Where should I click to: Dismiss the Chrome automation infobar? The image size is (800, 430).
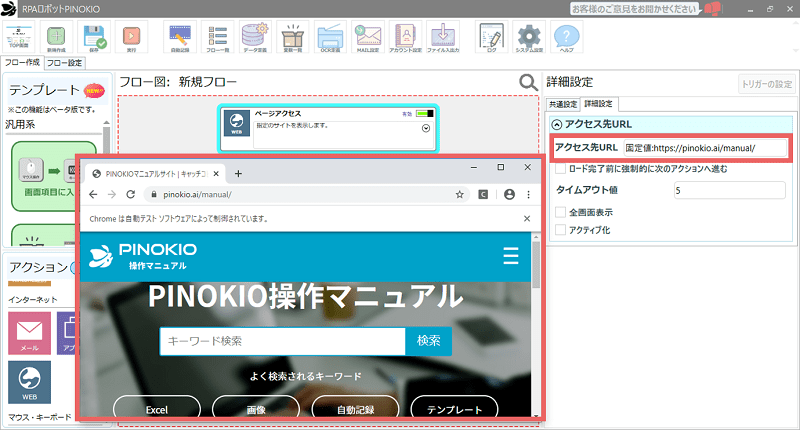tap(527, 218)
